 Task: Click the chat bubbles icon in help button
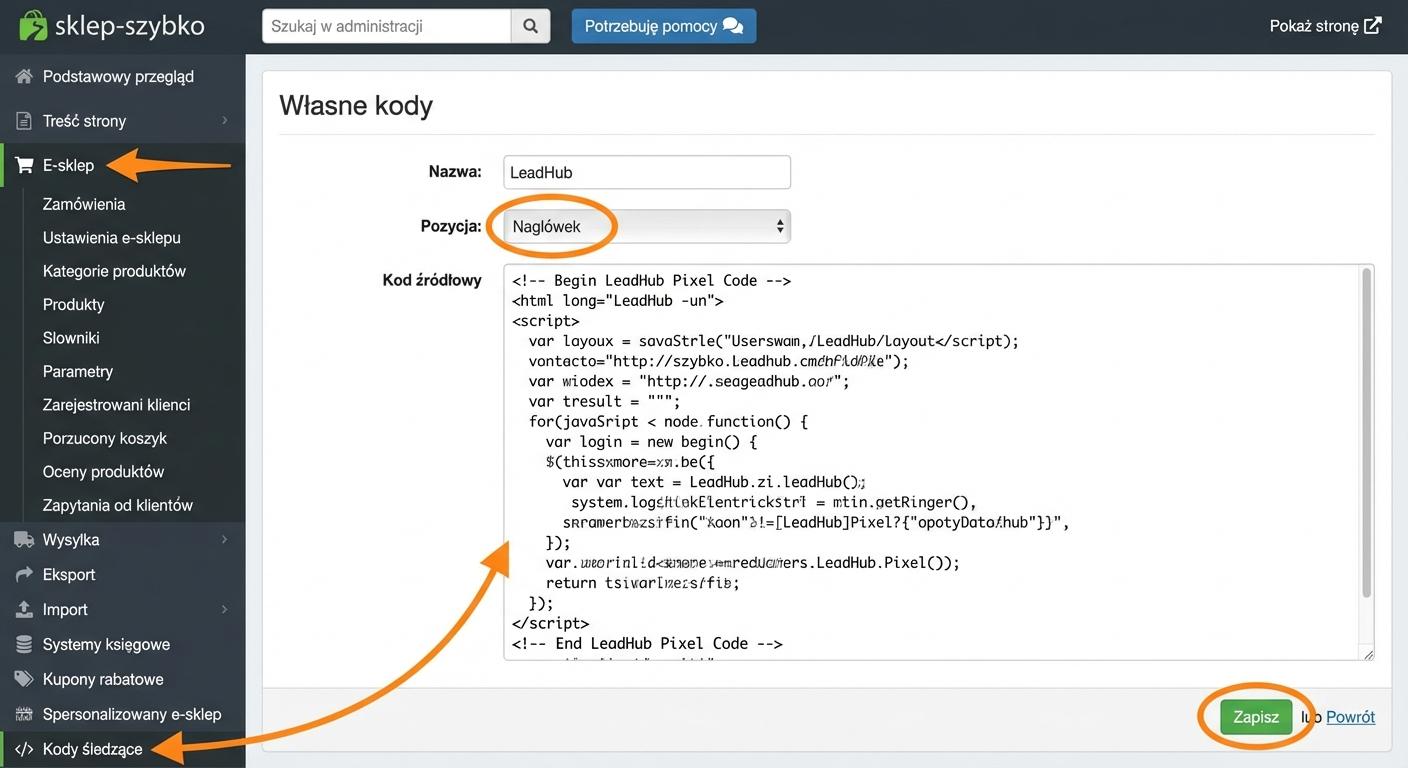733,26
